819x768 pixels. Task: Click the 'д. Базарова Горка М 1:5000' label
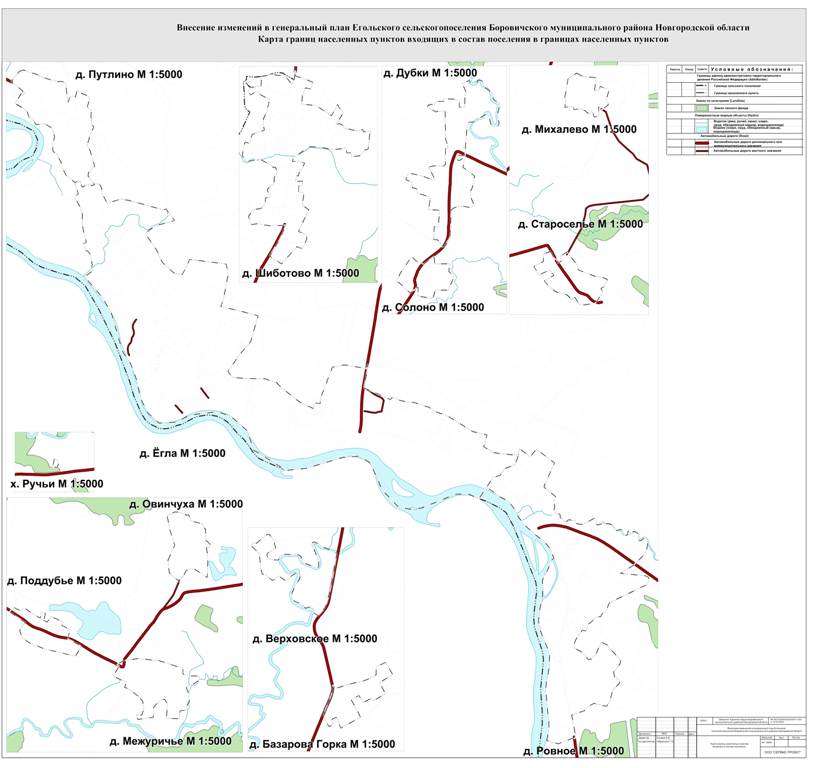[322, 744]
